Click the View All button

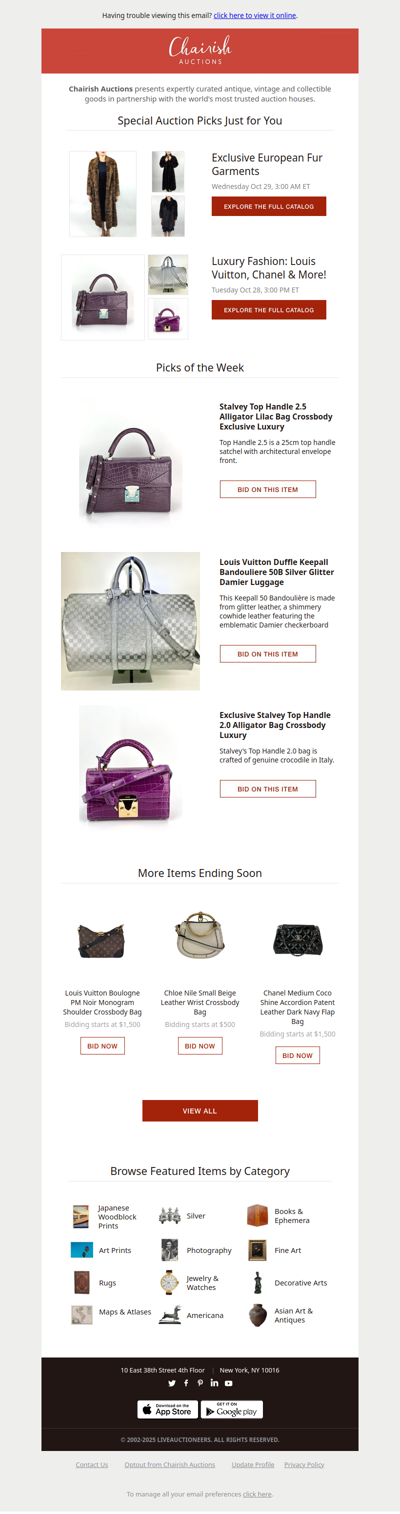pyautogui.click(x=200, y=1111)
